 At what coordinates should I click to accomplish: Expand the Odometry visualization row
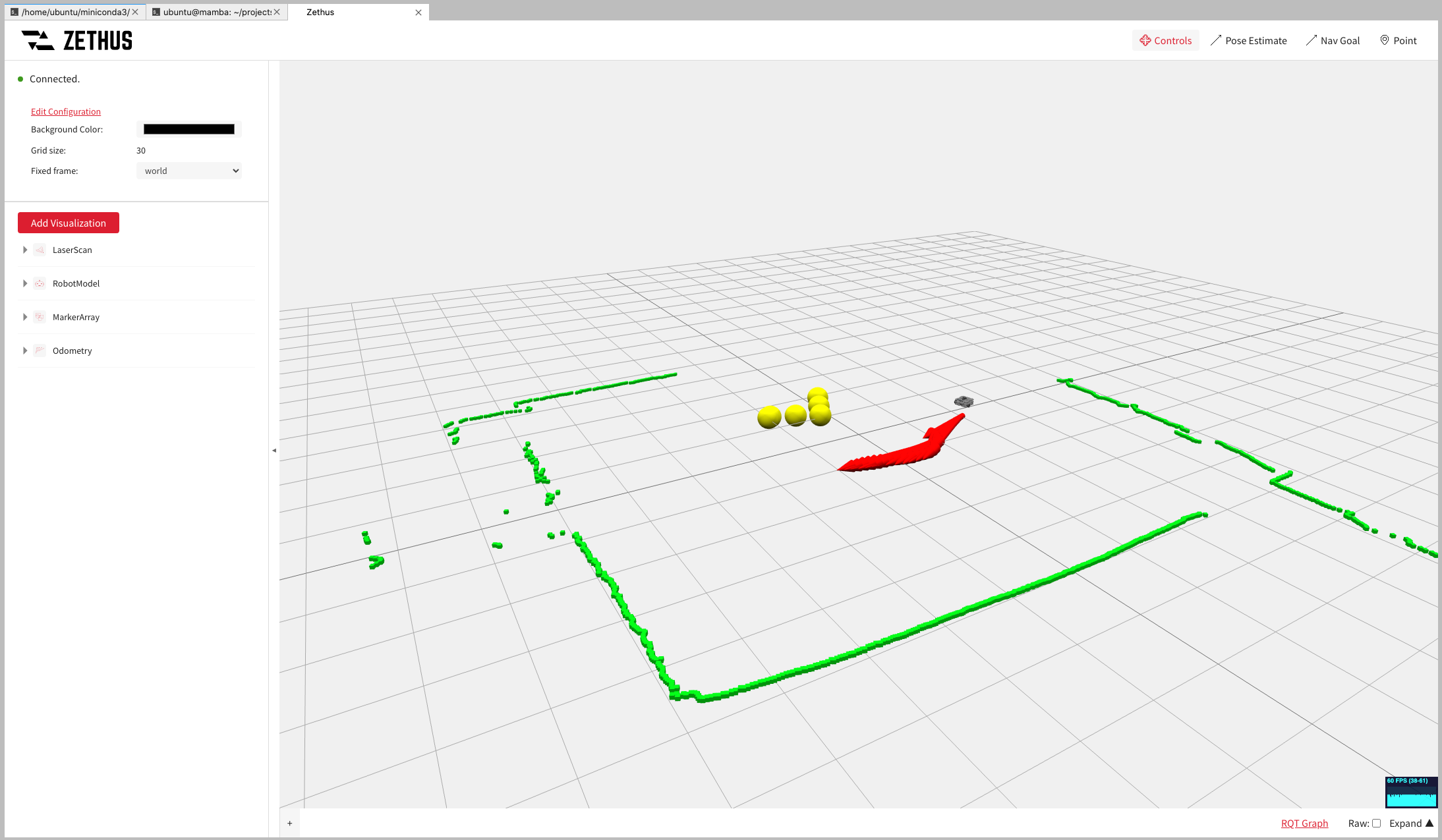coord(25,350)
